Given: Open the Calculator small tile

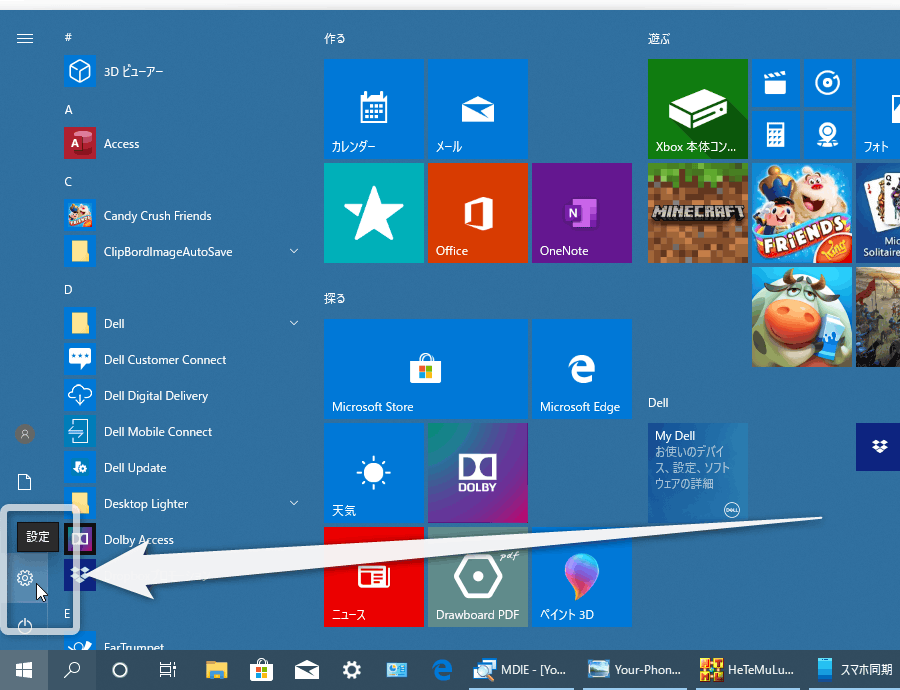Looking at the screenshot, I should pos(775,135).
